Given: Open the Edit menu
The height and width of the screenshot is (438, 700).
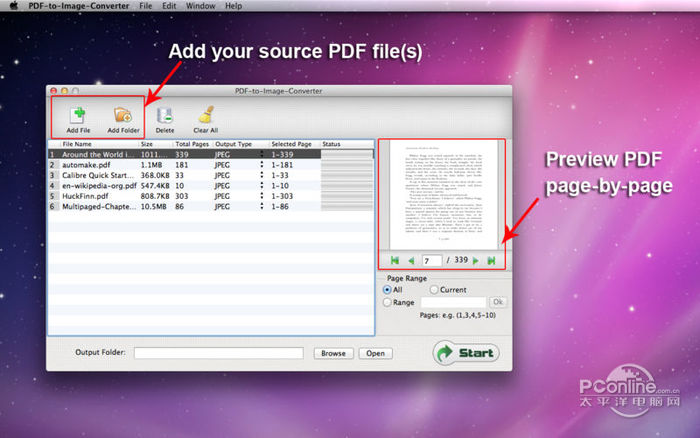Looking at the screenshot, I should (x=169, y=6).
